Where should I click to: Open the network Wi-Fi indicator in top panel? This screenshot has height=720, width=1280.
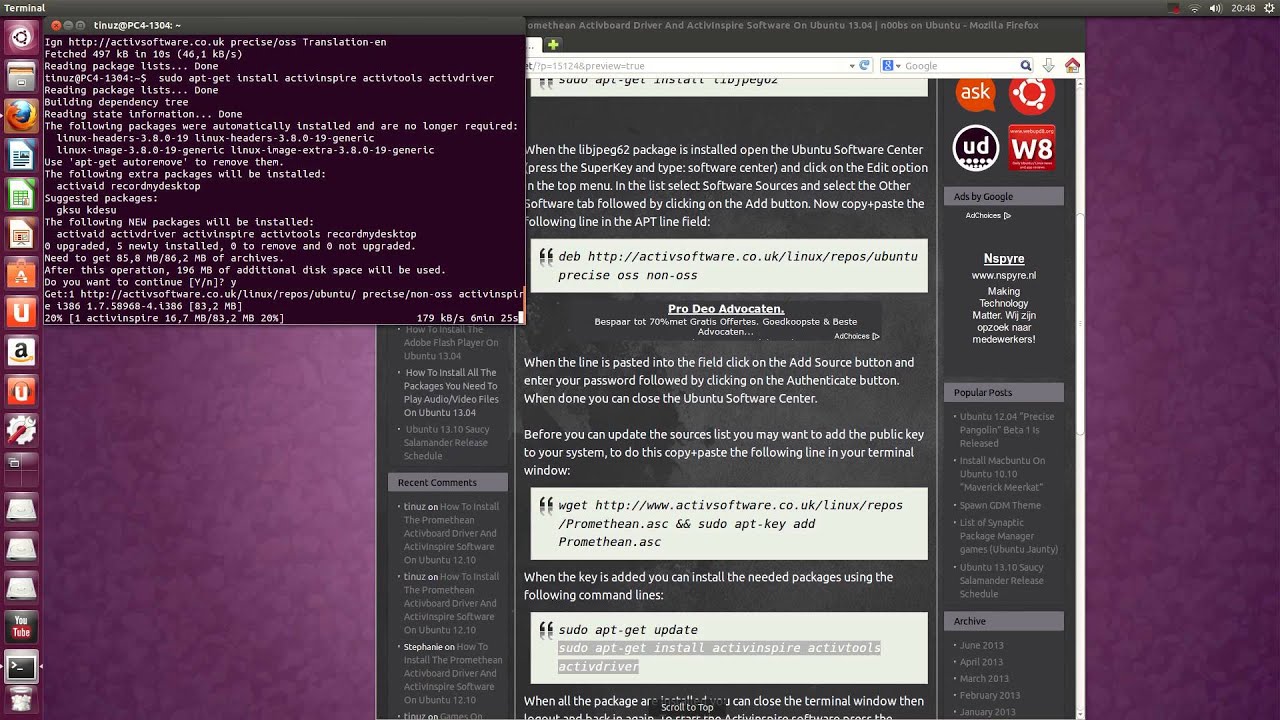pos(1194,8)
